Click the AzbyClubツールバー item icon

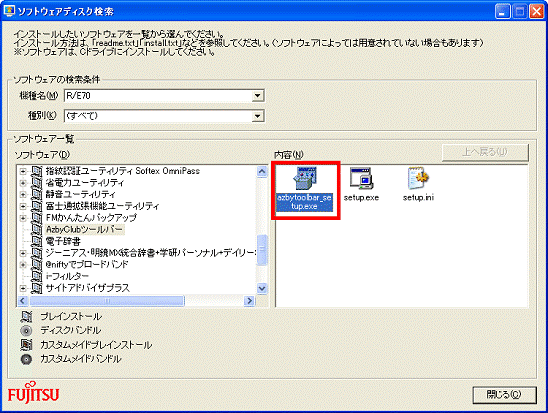click(x=37, y=230)
